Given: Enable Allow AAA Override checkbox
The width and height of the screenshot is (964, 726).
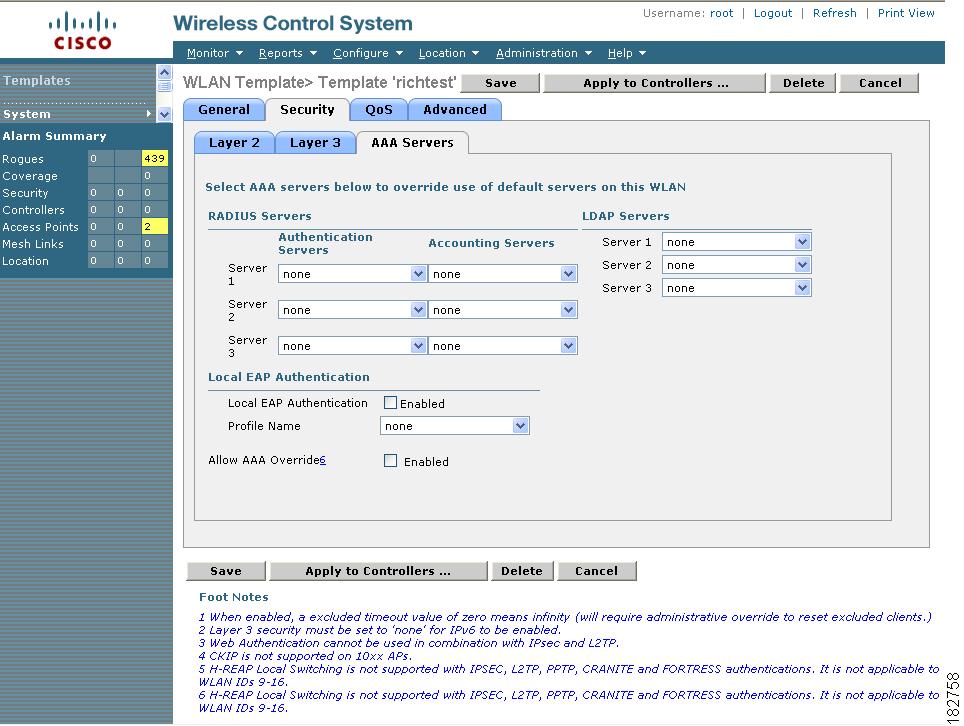Looking at the screenshot, I should pyautogui.click(x=391, y=461).
